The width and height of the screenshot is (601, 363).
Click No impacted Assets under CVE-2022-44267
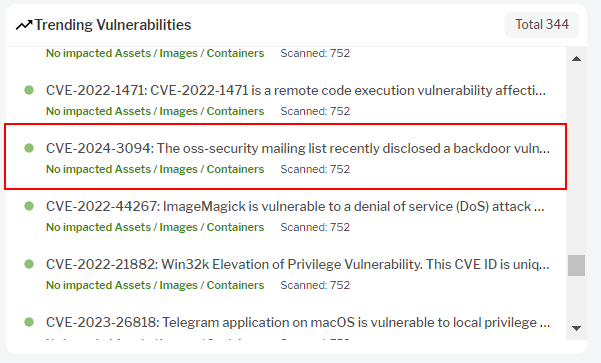[x=155, y=227]
